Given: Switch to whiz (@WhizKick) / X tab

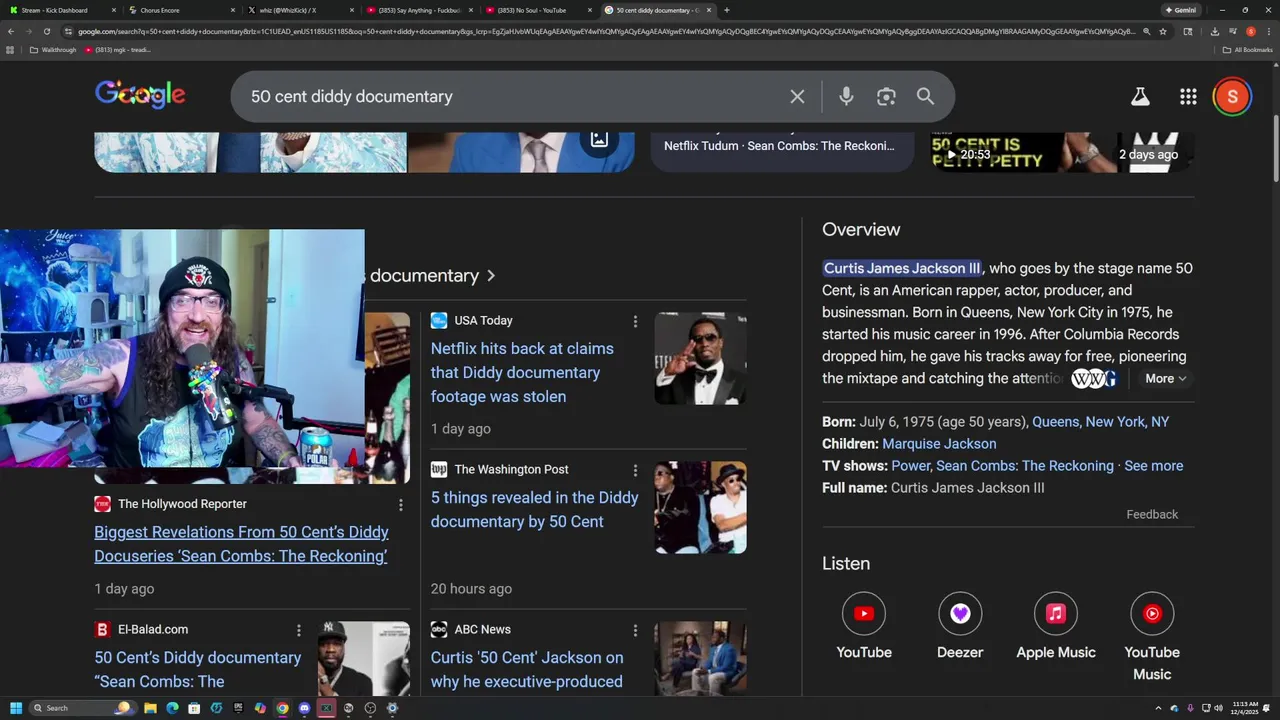Looking at the screenshot, I should point(298,10).
